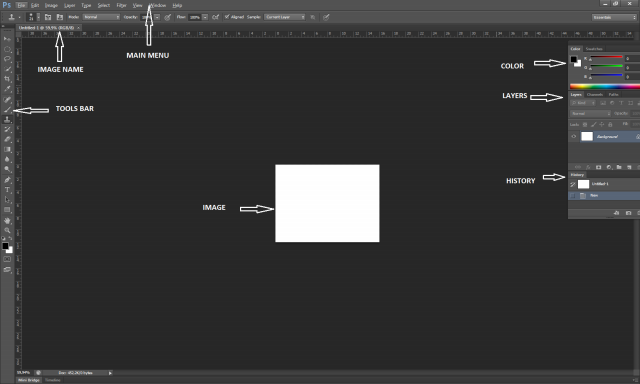Select the Eyedropper tool
Screen dimensions: 640x384
point(7,89)
